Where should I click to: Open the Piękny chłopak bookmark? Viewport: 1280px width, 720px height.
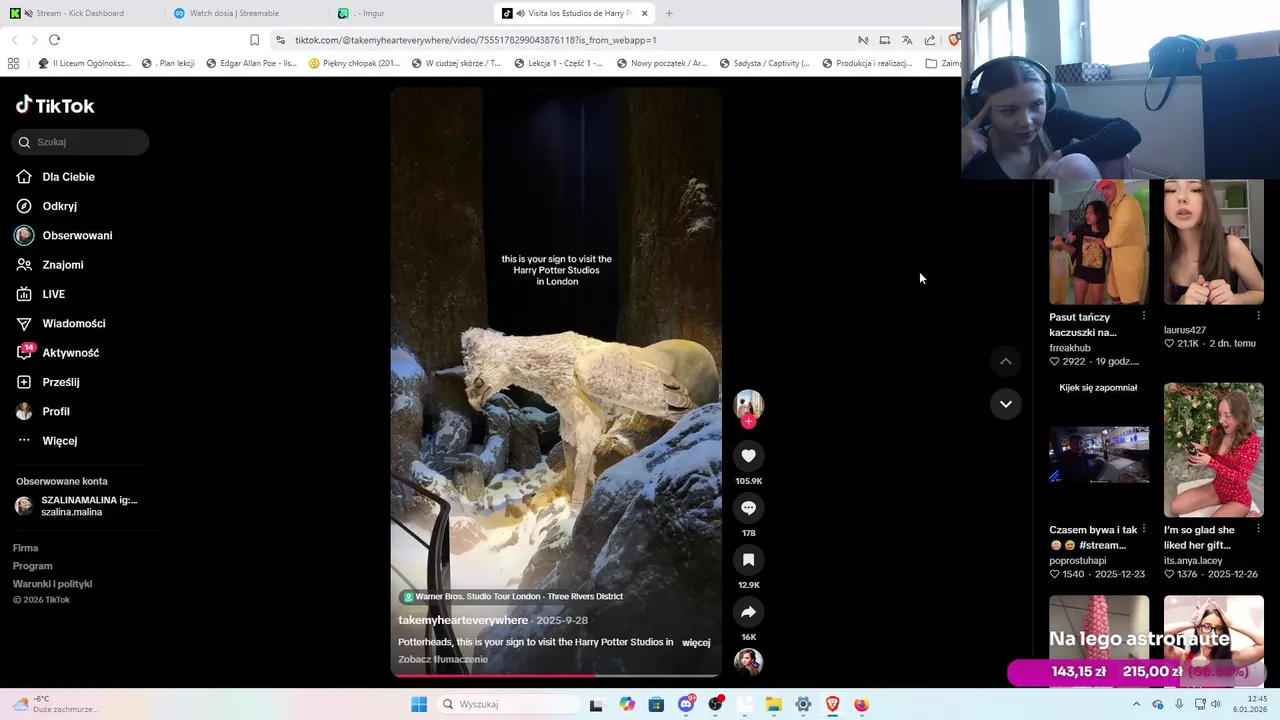[355, 63]
